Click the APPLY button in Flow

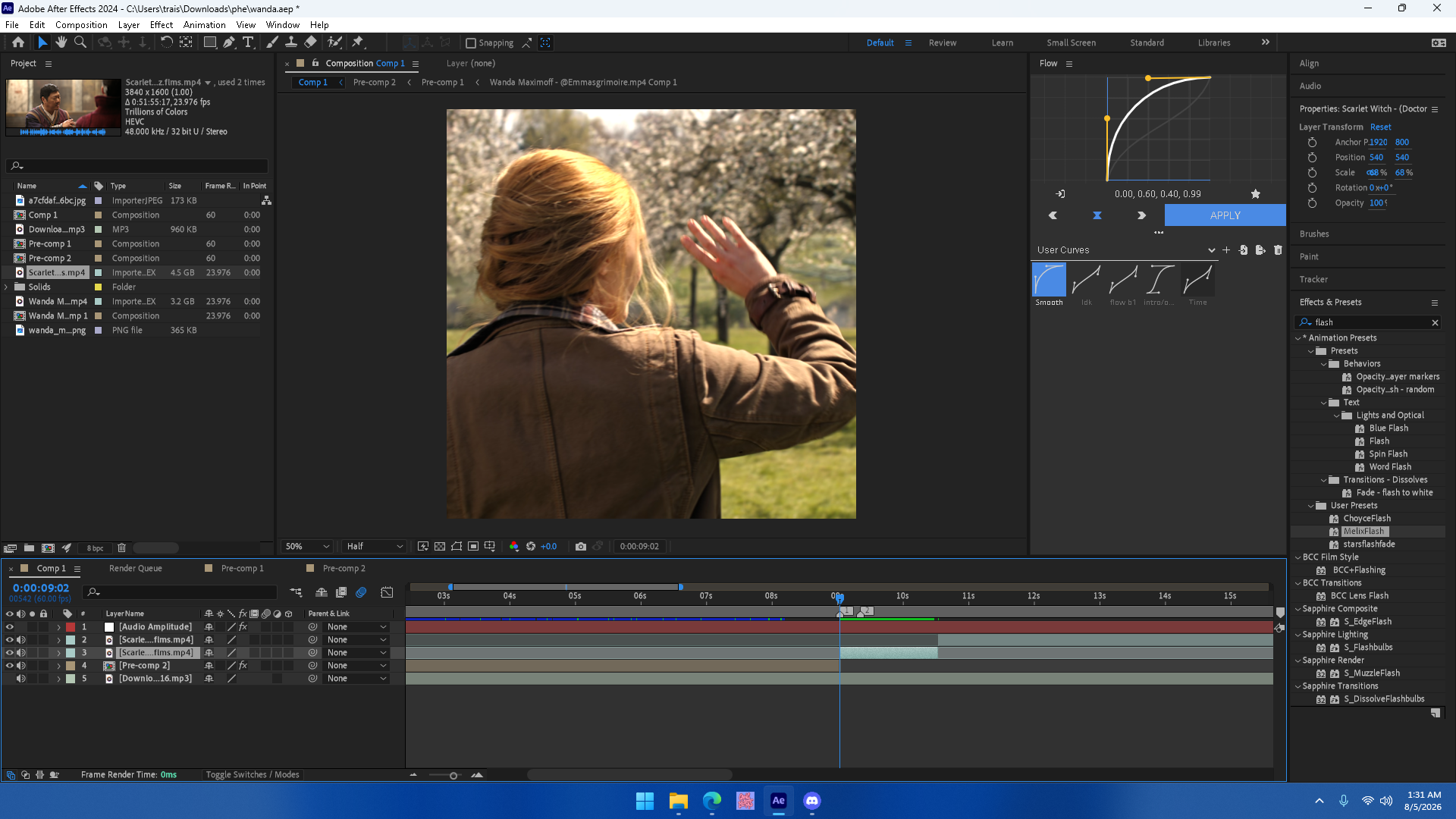[x=1225, y=215]
